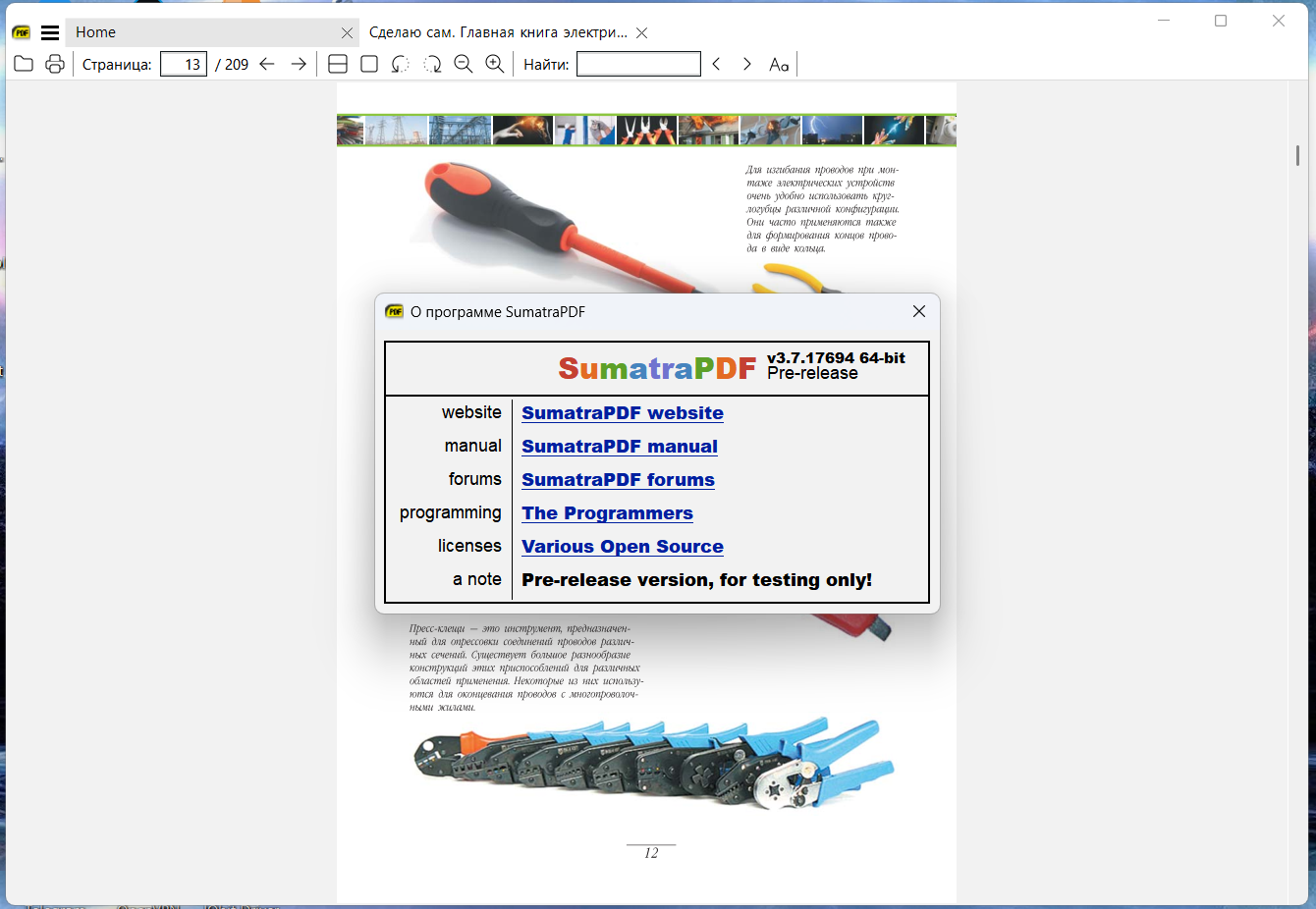Click the page number field
The height and width of the screenshot is (909, 1316).
pyautogui.click(x=184, y=65)
